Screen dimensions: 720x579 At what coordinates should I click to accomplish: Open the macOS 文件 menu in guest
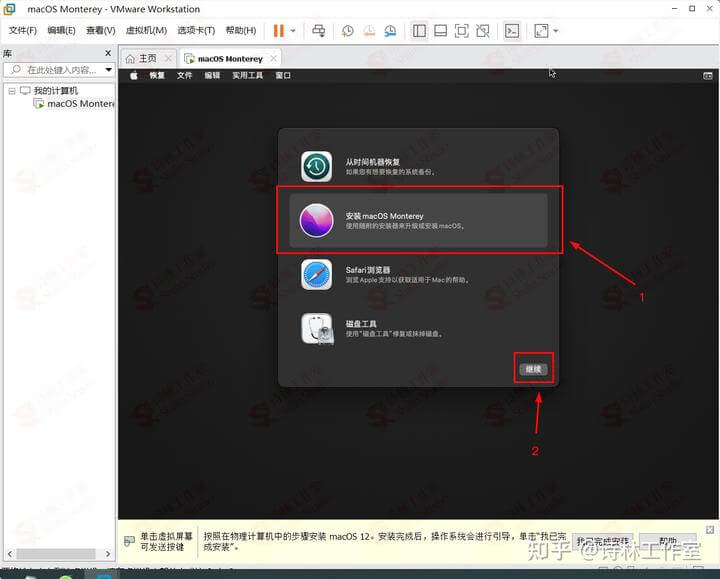[x=184, y=75]
